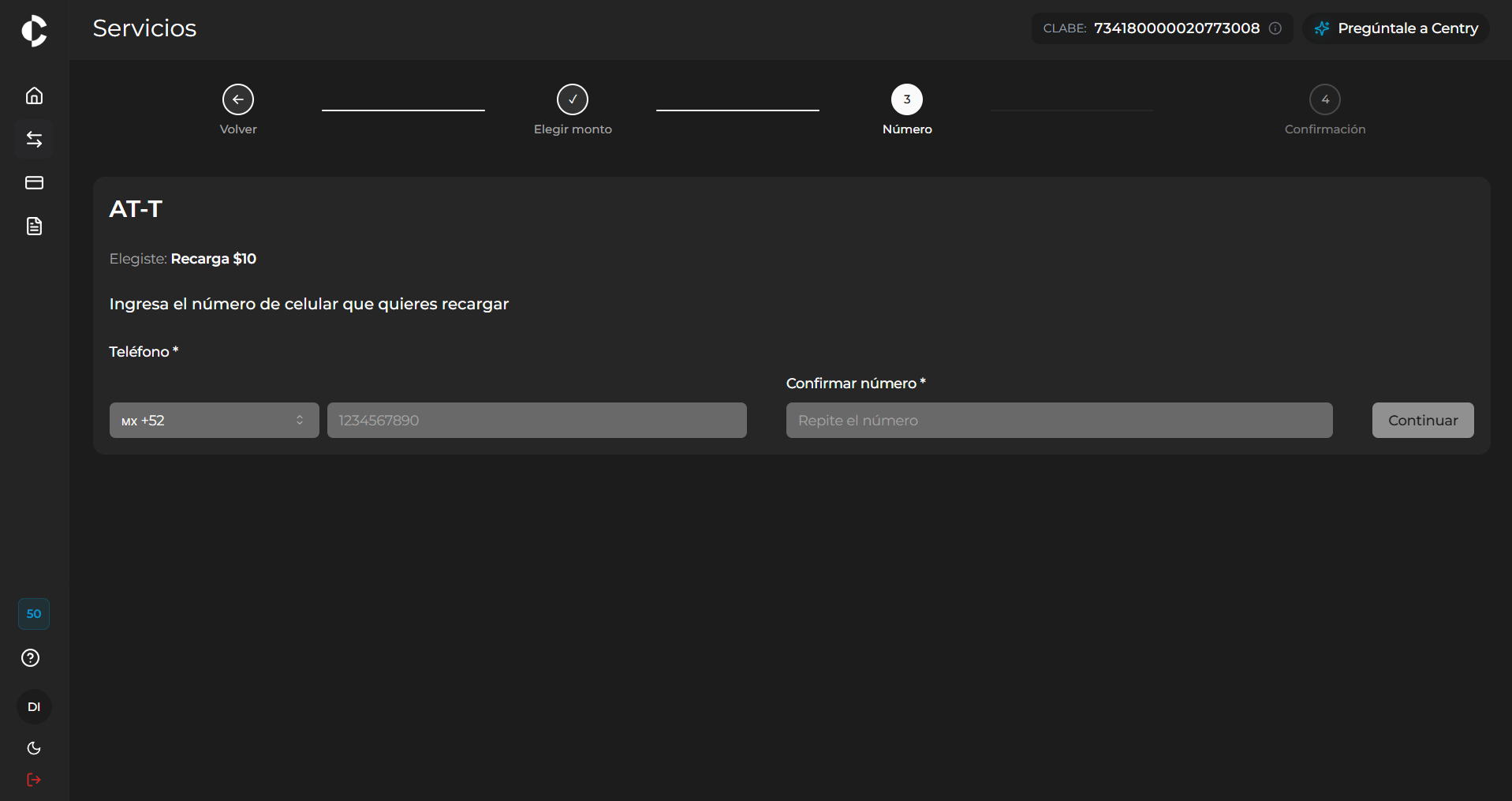Click the CLABE info icon
The image size is (1512, 801).
coord(1275,28)
